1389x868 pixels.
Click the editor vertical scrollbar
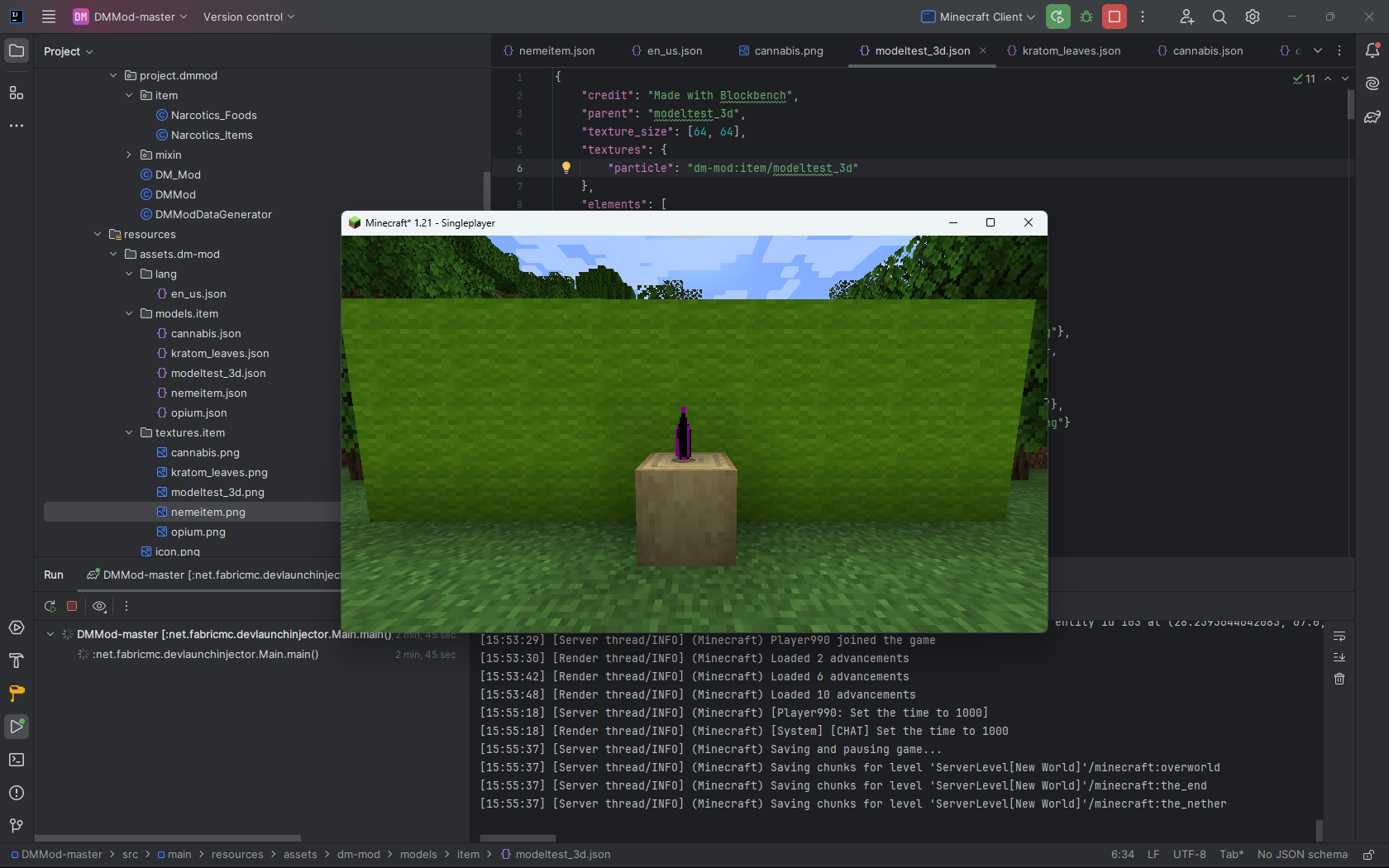coord(1351,103)
